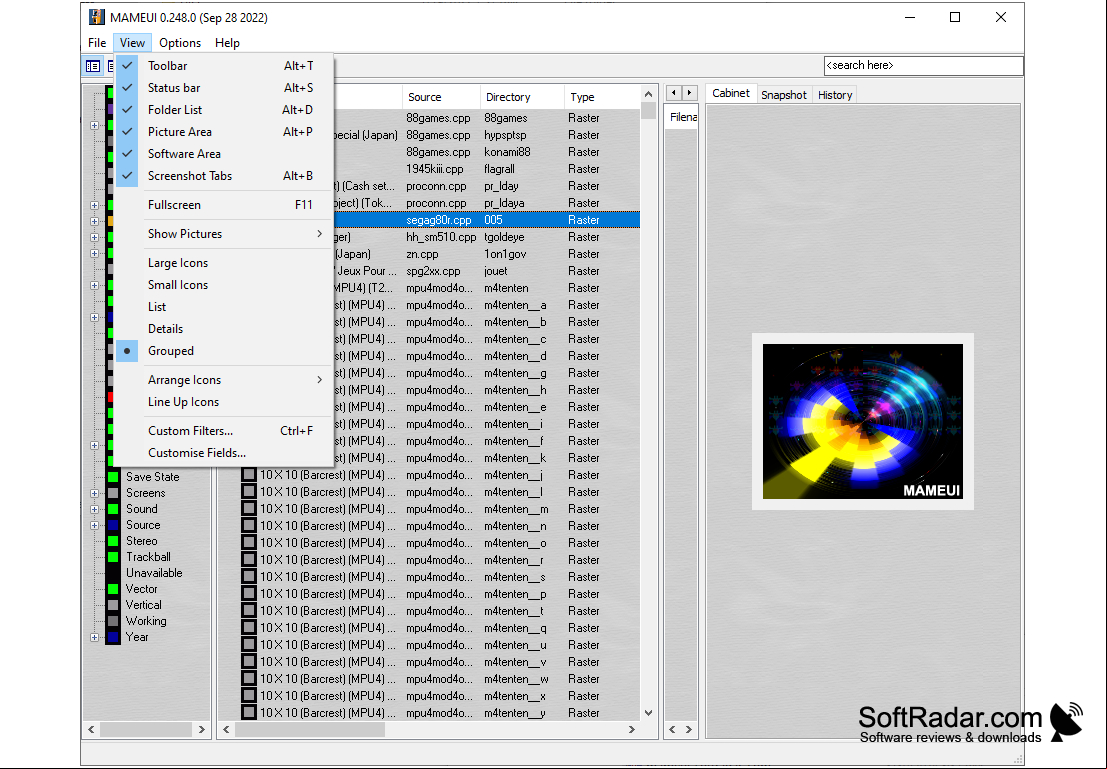The image size is (1107, 769).
Task: Switch to the Snapshot tab
Action: [x=784, y=95]
